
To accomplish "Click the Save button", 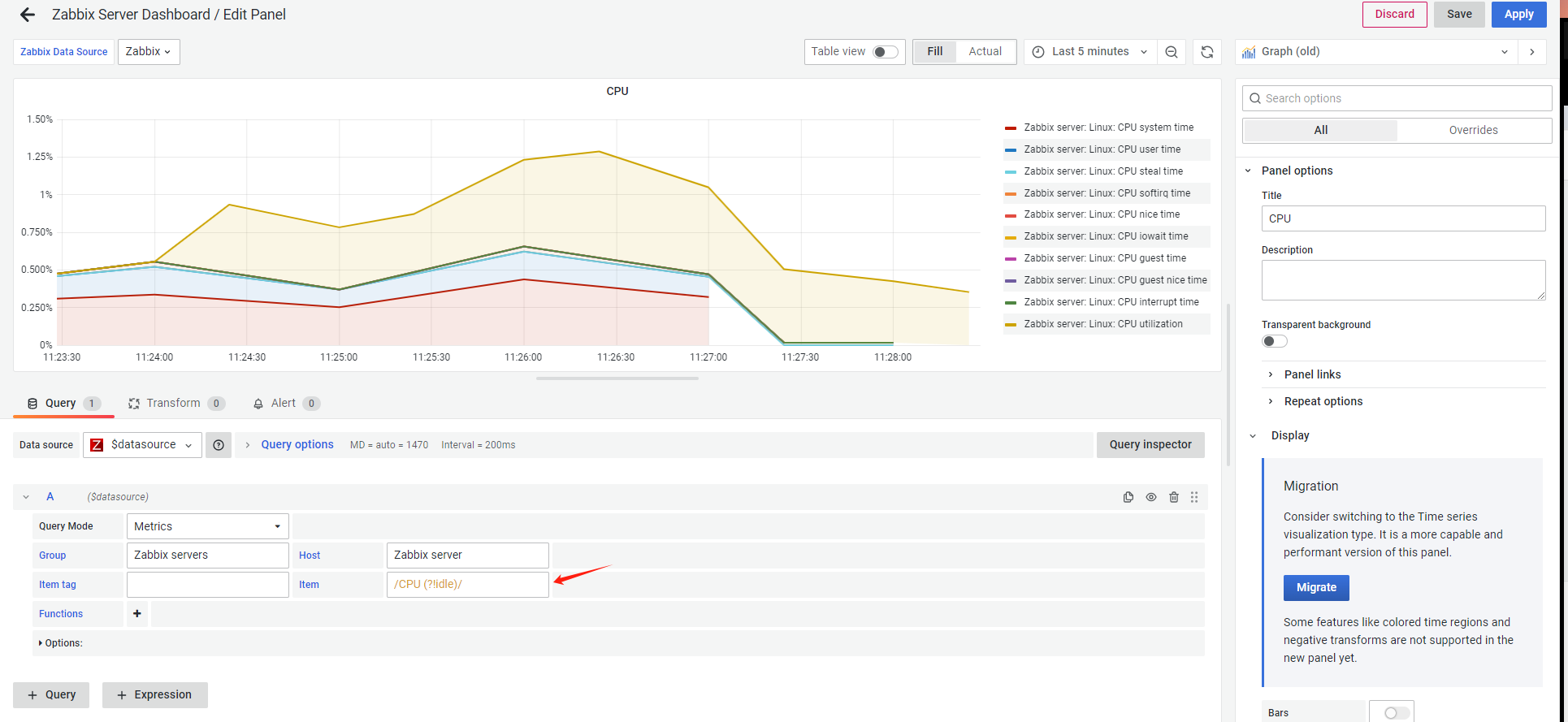I will (1459, 15).
